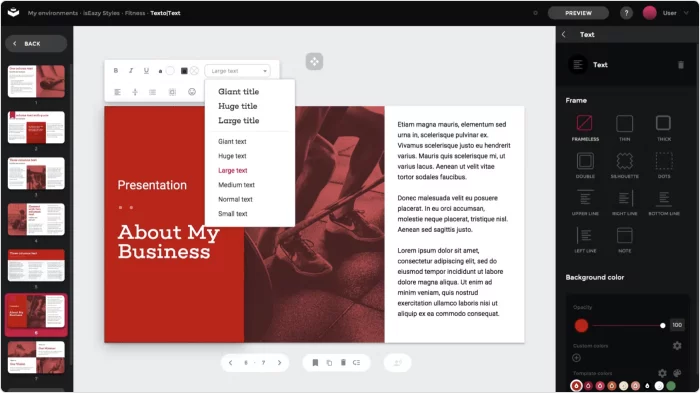Choose Giant title from style list
The image size is (700, 393).
238,92
